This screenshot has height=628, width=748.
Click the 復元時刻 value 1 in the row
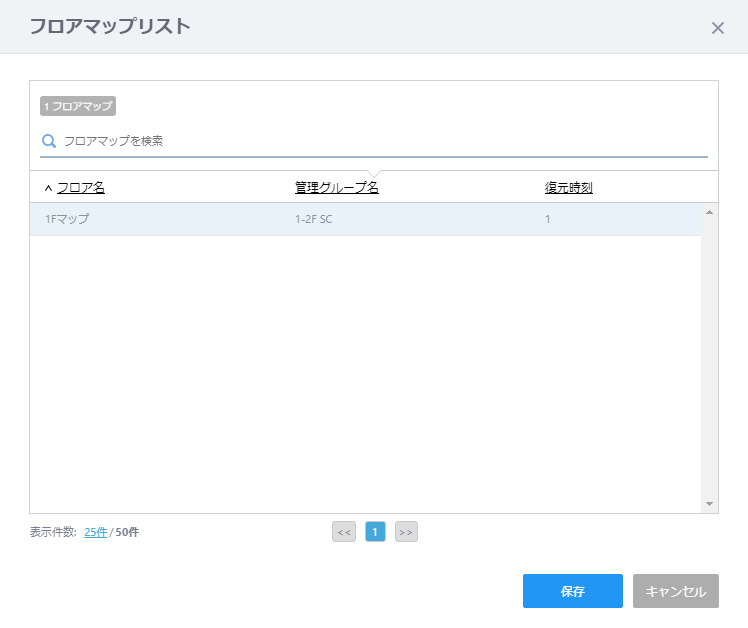pos(548,219)
